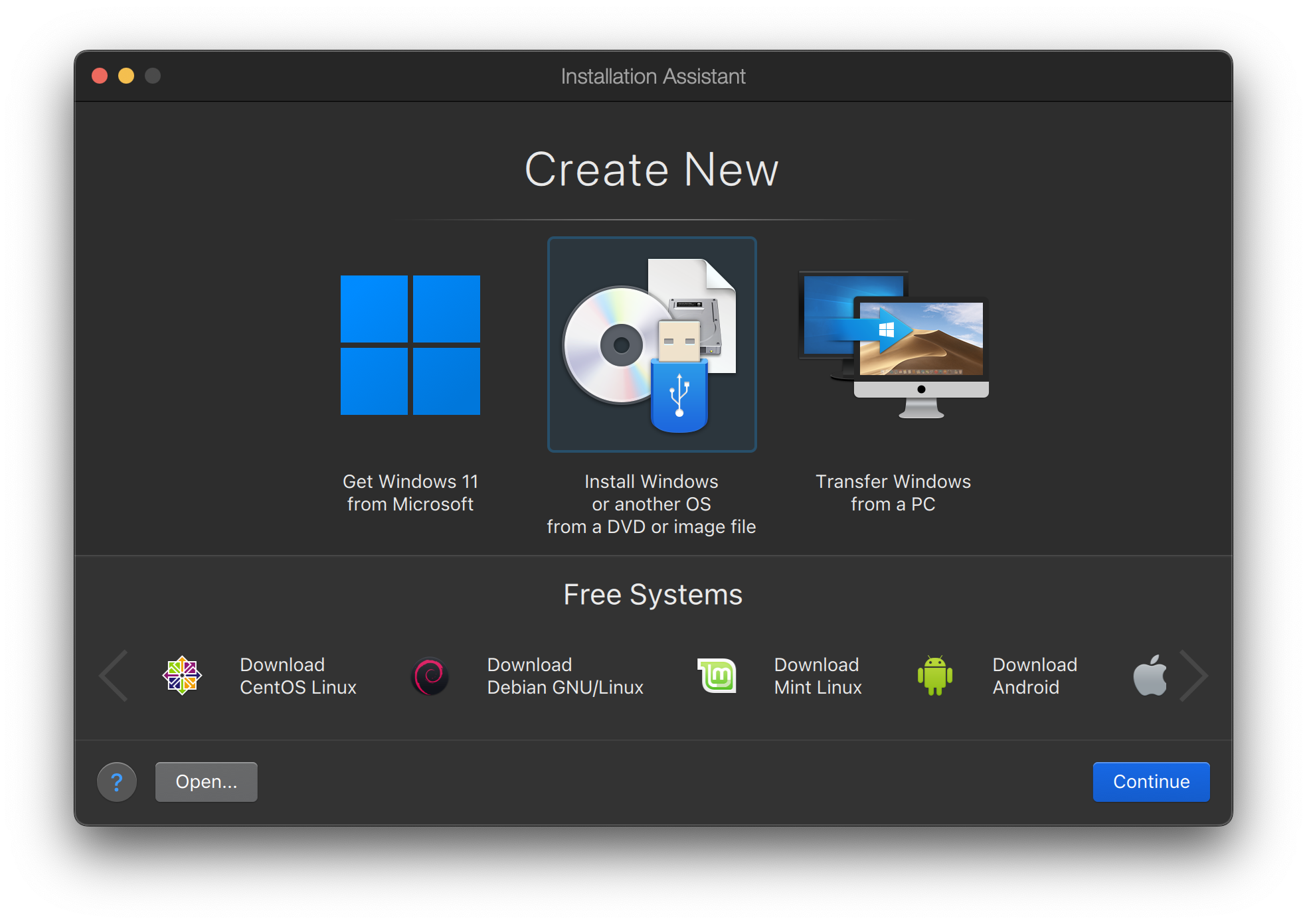
Task: Click the Open... button
Action: 206,782
